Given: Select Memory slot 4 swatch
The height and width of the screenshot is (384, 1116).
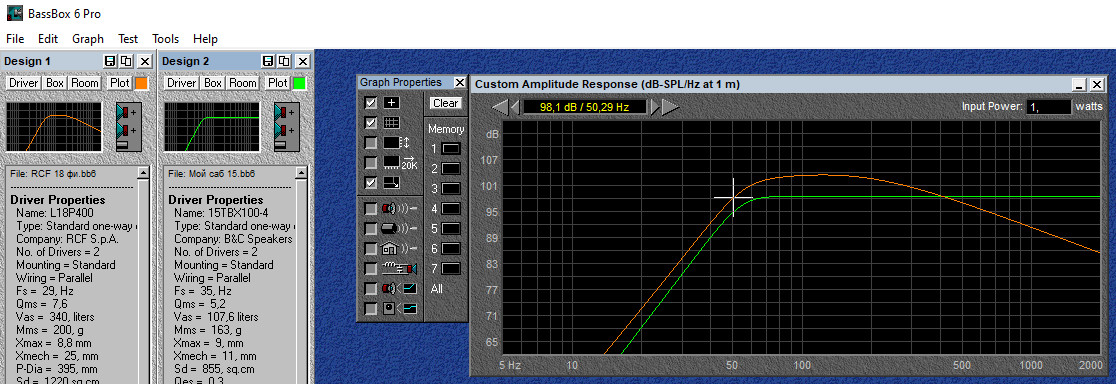Looking at the screenshot, I should click(451, 209).
